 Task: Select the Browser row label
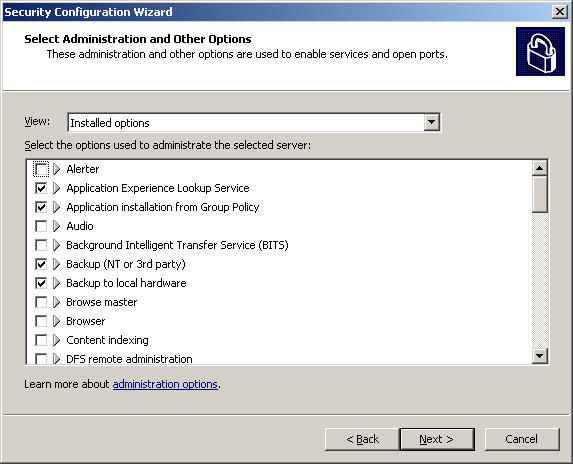(86, 321)
